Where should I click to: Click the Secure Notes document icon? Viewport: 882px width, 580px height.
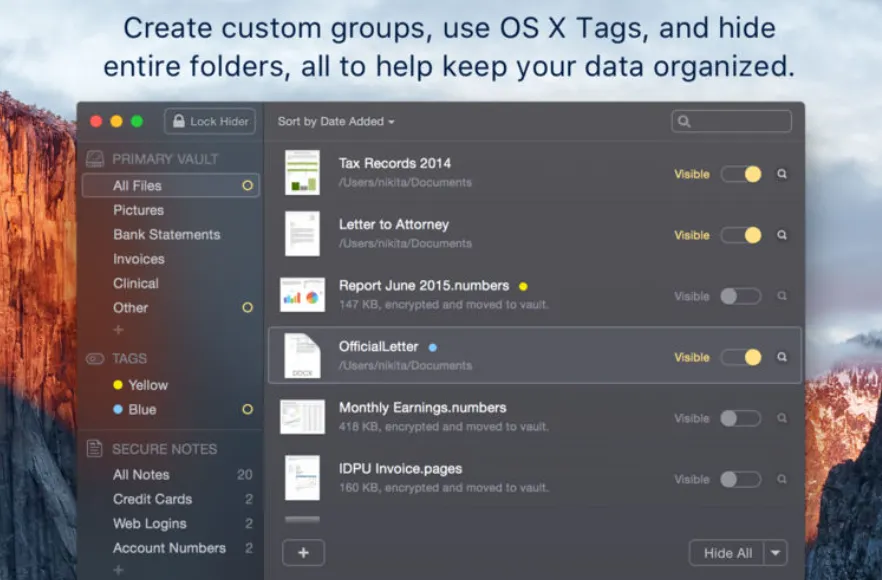click(x=94, y=448)
